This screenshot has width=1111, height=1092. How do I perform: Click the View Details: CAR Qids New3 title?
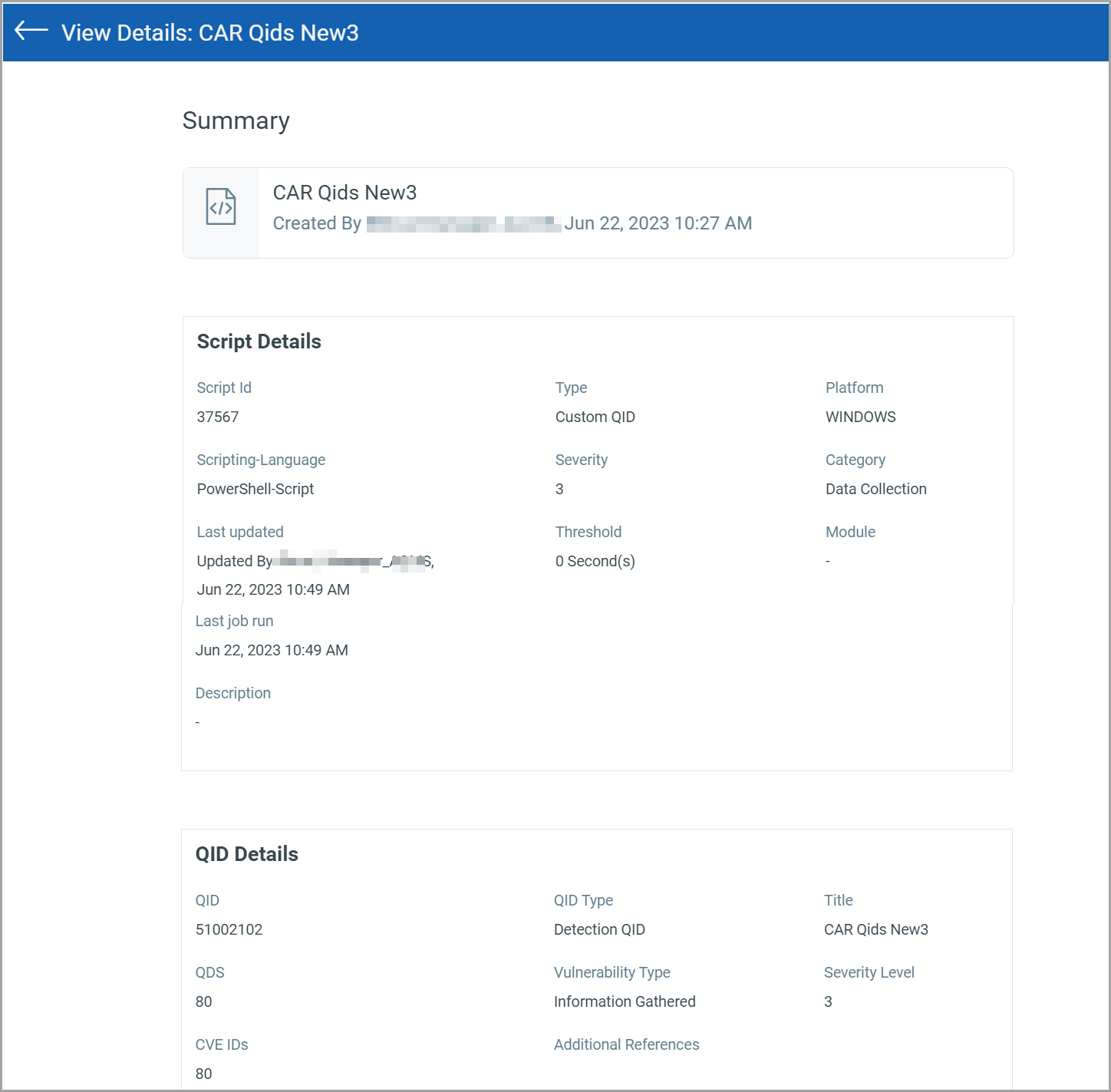209,33
